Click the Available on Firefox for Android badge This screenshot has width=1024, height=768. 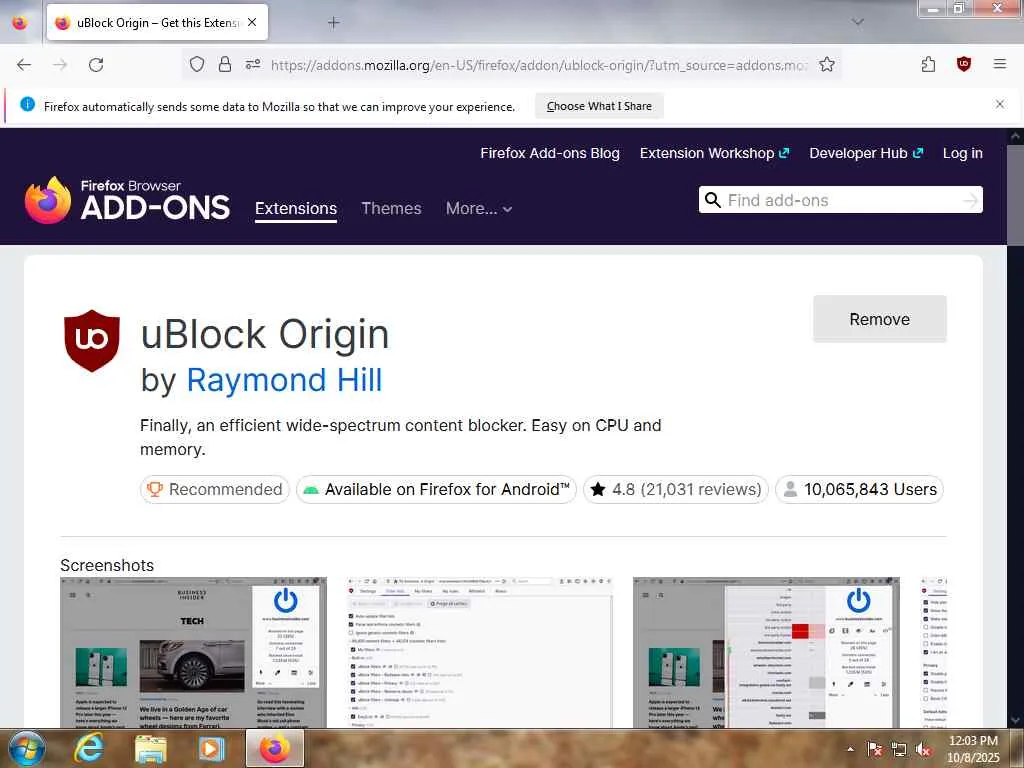[436, 489]
